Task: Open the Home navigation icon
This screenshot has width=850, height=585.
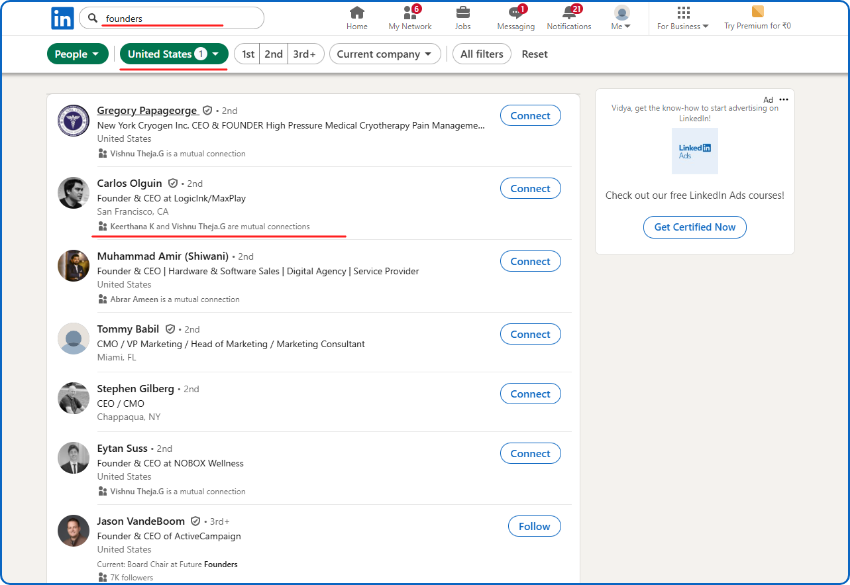Action: click(357, 18)
